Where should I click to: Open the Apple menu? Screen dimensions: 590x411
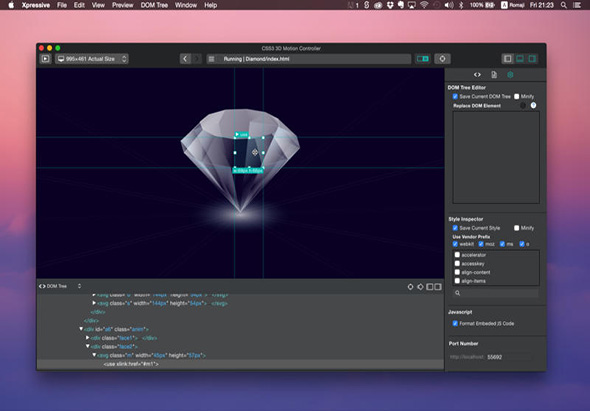[x=11, y=5]
